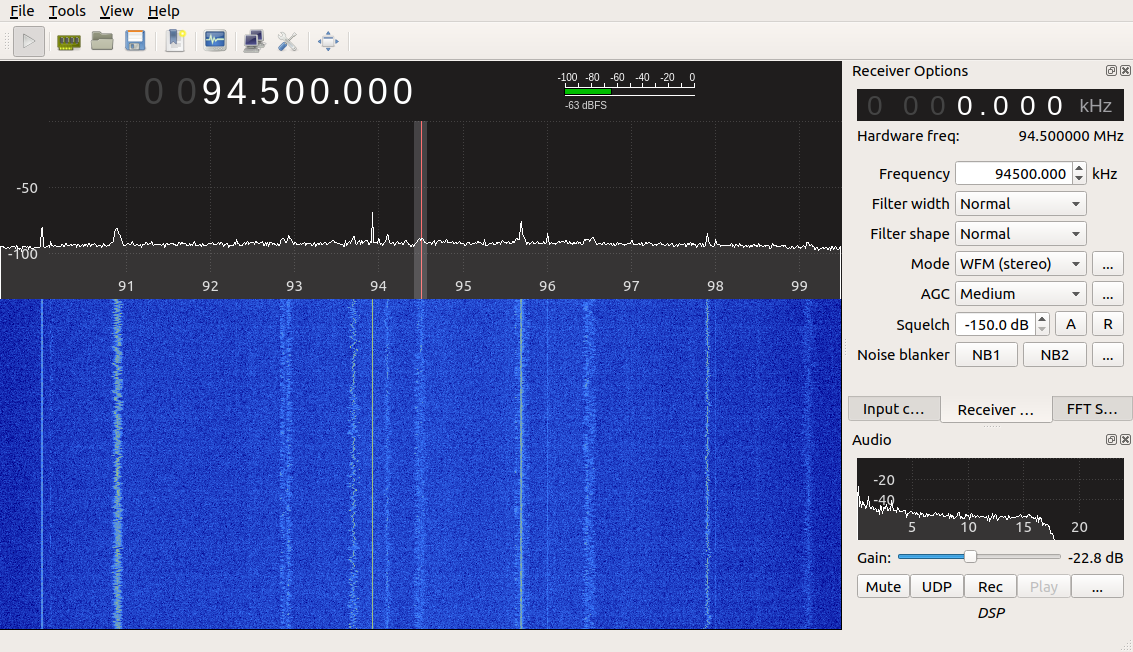Expand the Filter width dropdown

pyautogui.click(x=1020, y=203)
